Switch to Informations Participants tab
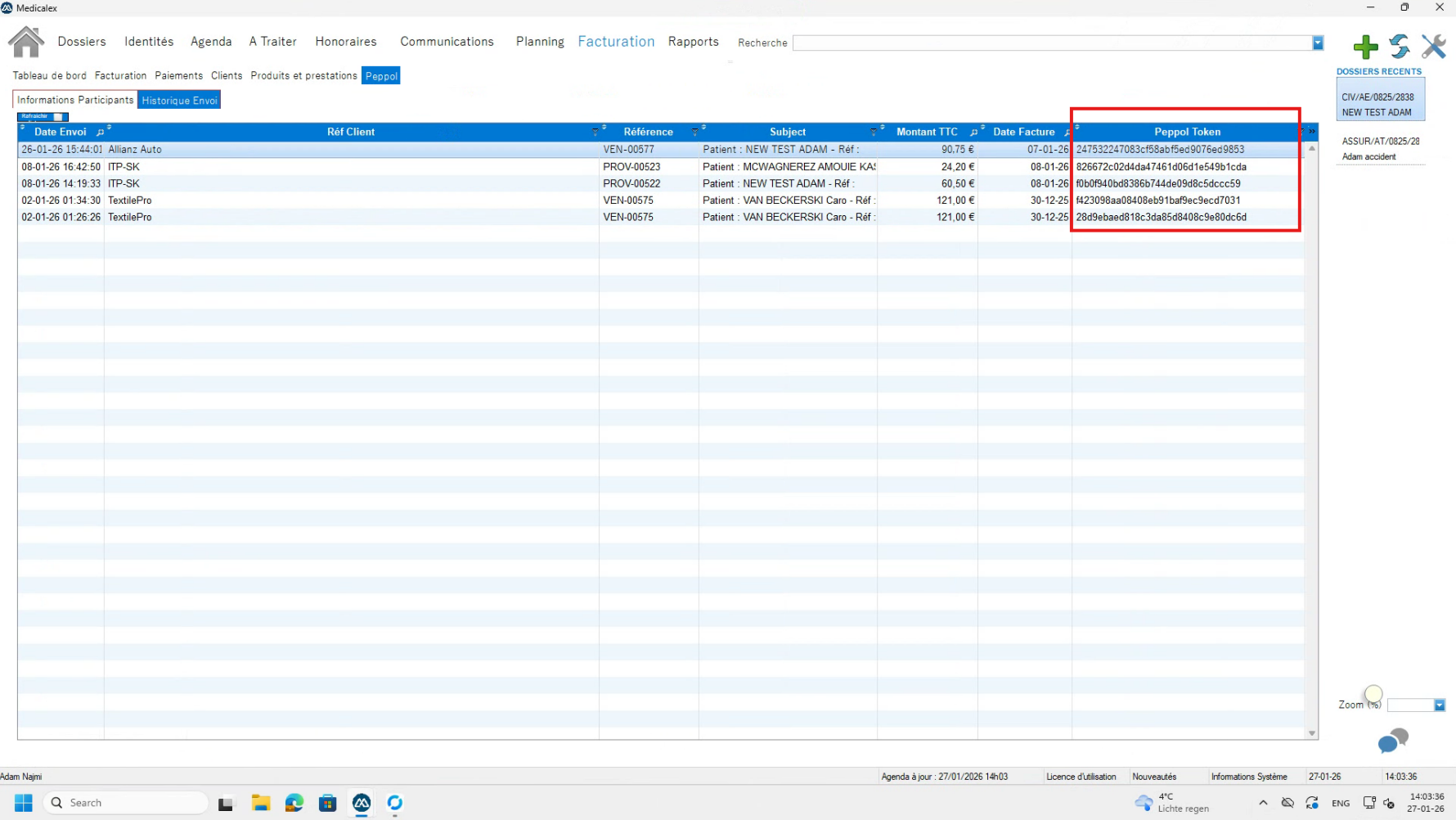The height and width of the screenshot is (820, 1456). [75, 100]
